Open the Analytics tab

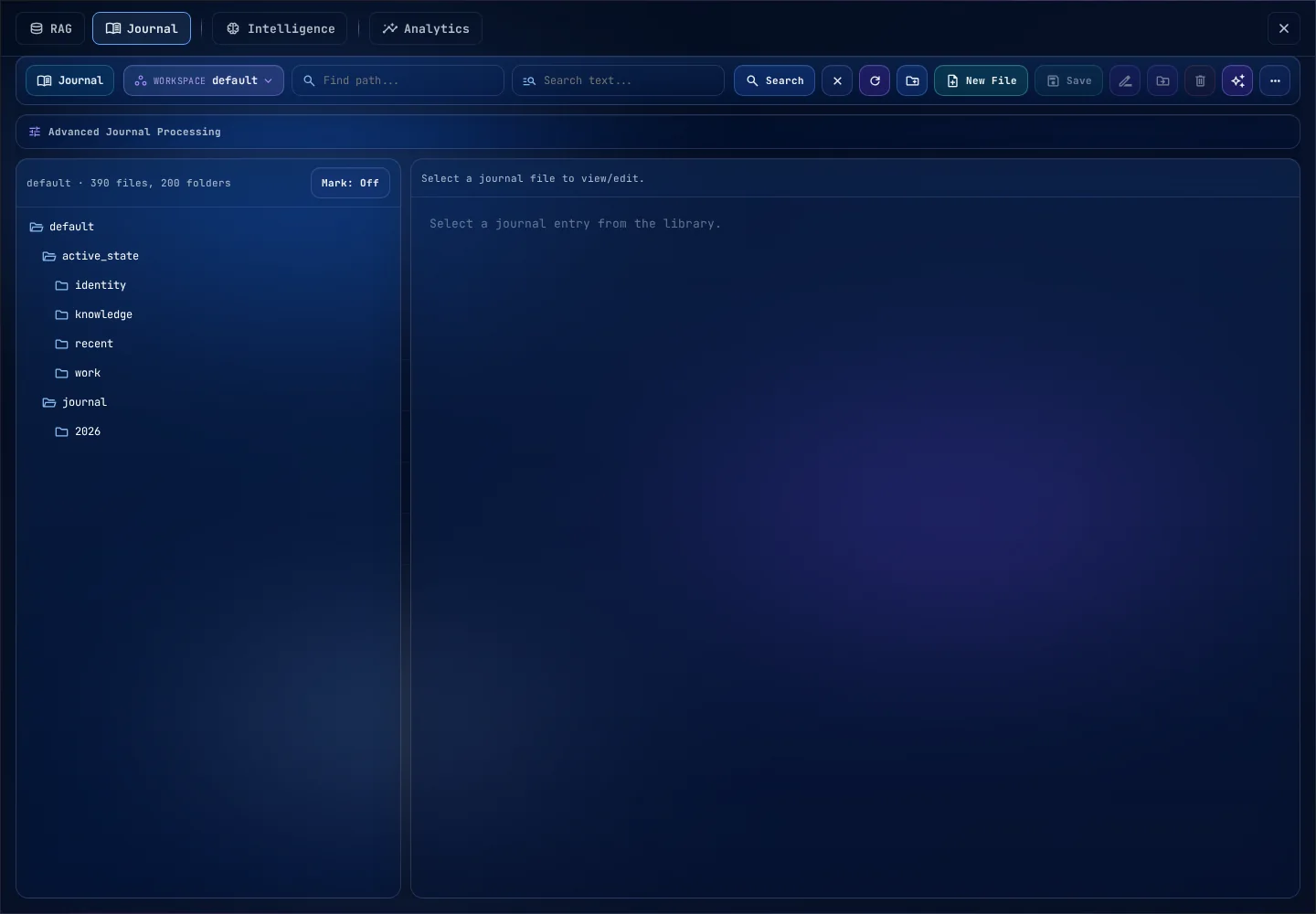coord(426,28)
